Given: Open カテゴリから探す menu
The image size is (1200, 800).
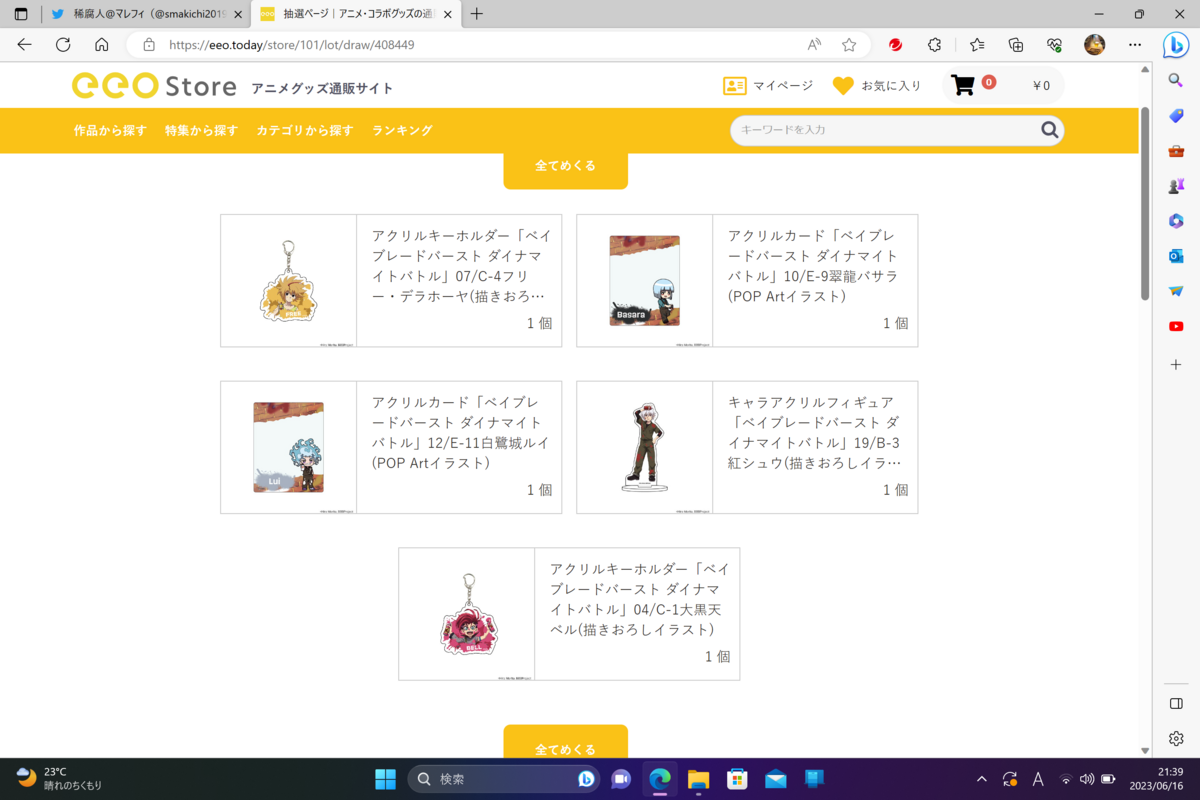Looking at the screenshot, I should pyautogui.click(x=305, y=130).
